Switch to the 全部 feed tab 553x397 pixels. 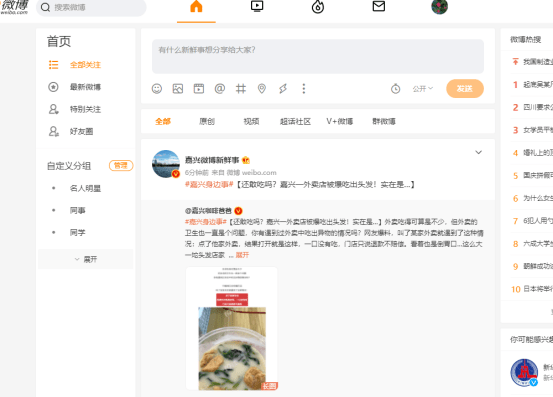(x=163, y=122)
